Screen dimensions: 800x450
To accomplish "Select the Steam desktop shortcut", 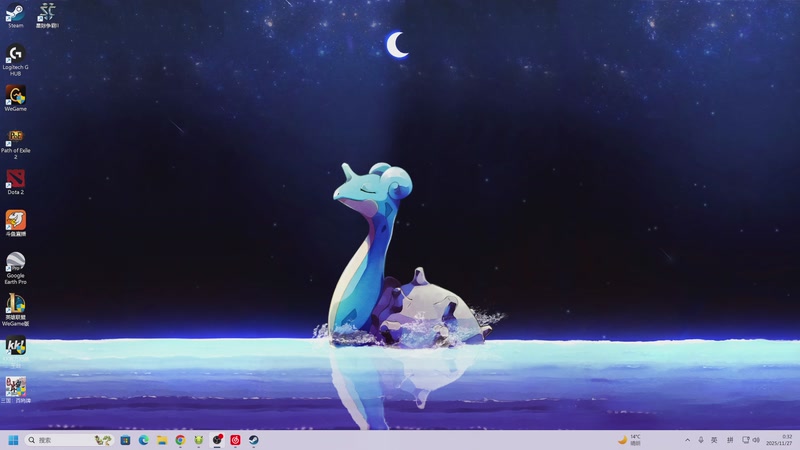I will click(x=15, y=15).
